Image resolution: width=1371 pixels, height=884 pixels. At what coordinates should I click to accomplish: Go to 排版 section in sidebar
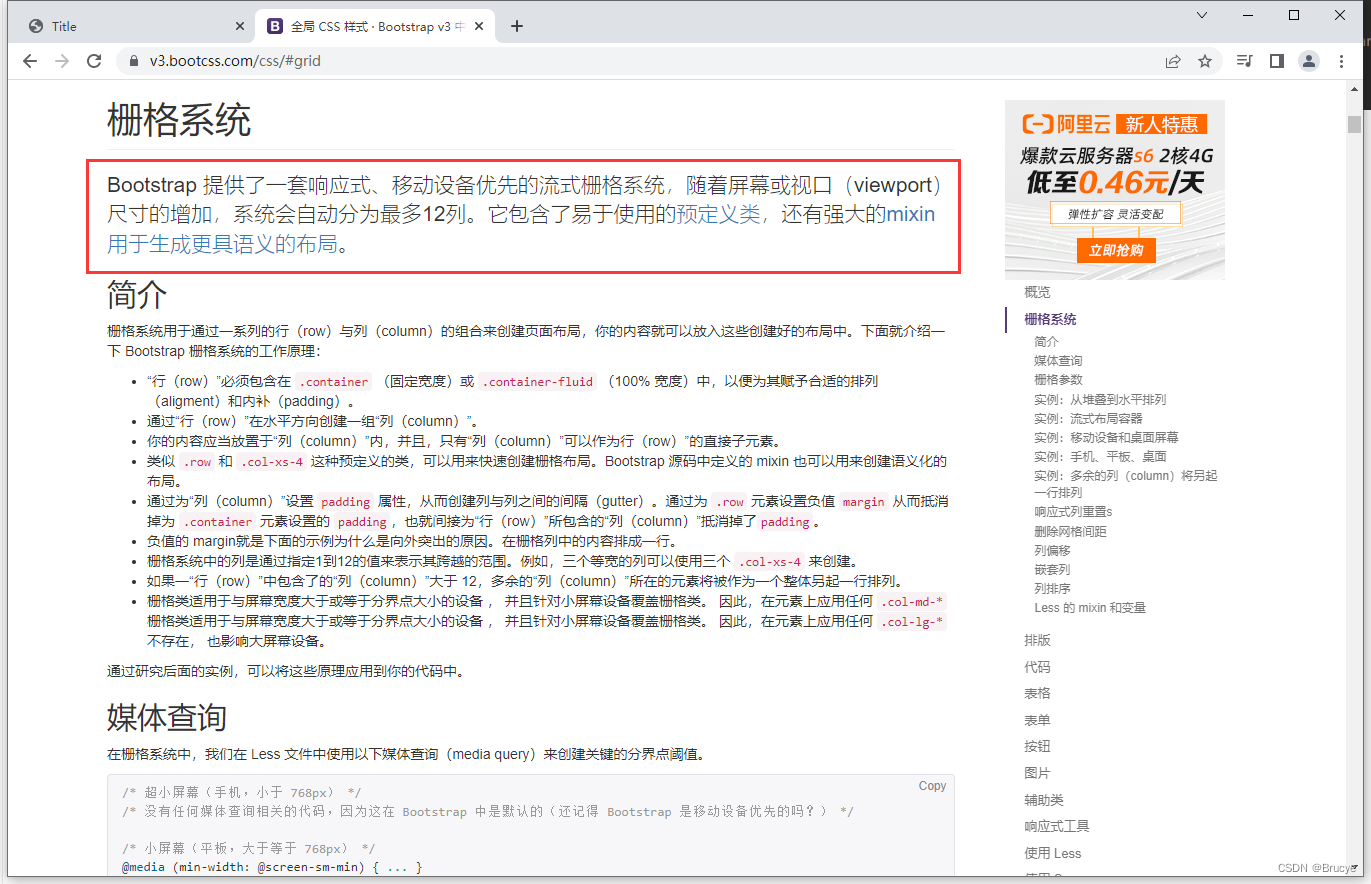(1037, 640)
